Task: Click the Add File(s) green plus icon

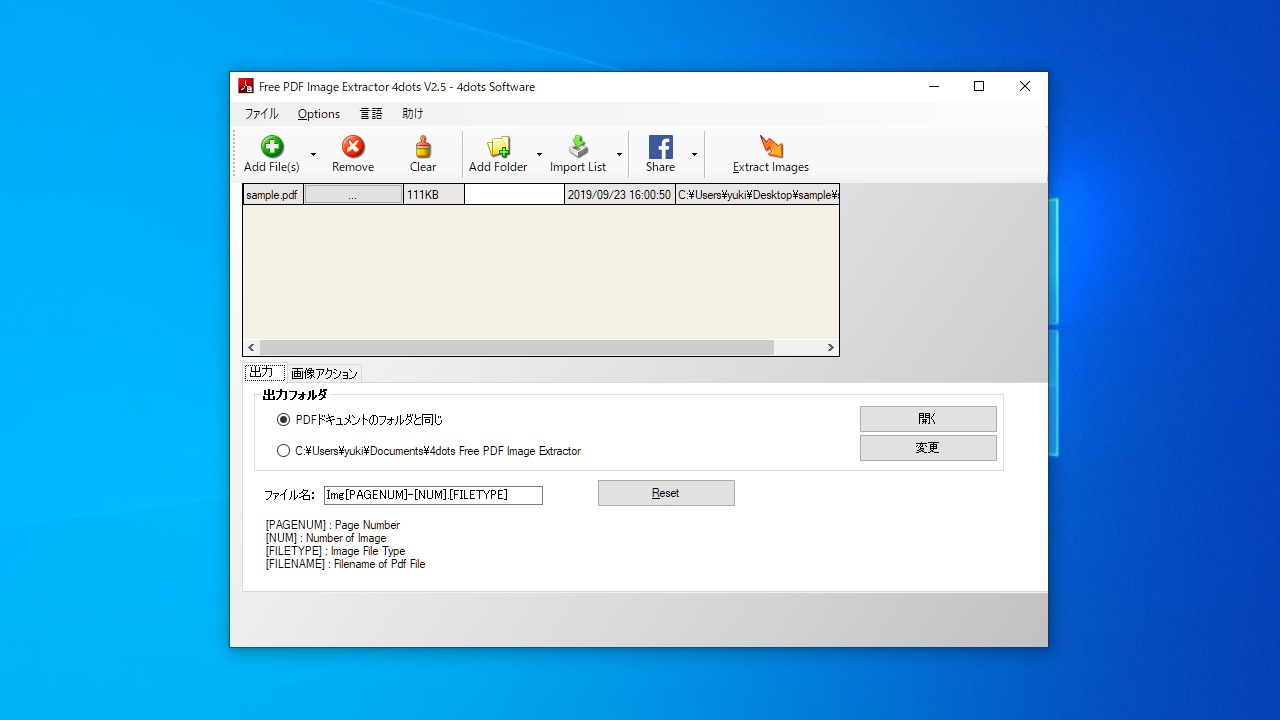Action: tap(272, 147)
